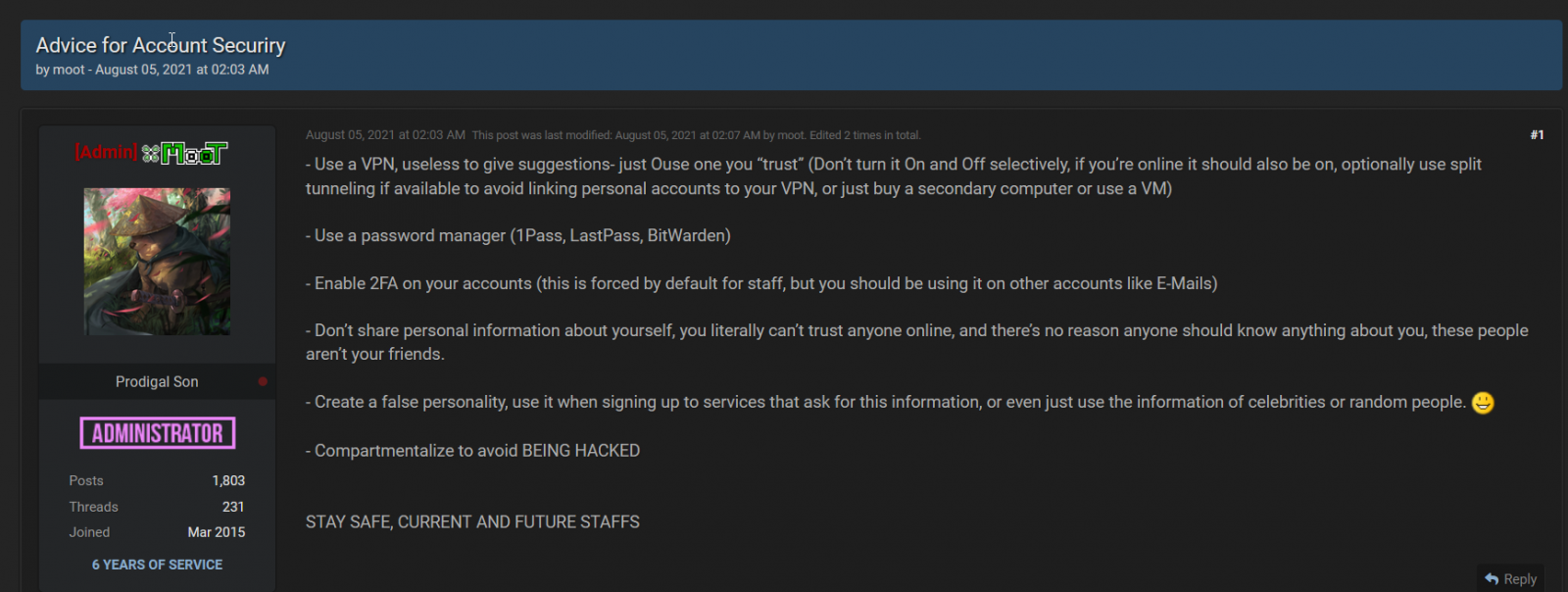This screenshot has width=1568, height=592.
Task: Click the STAY SAFE closing line
Action: (x=472, y=521)
